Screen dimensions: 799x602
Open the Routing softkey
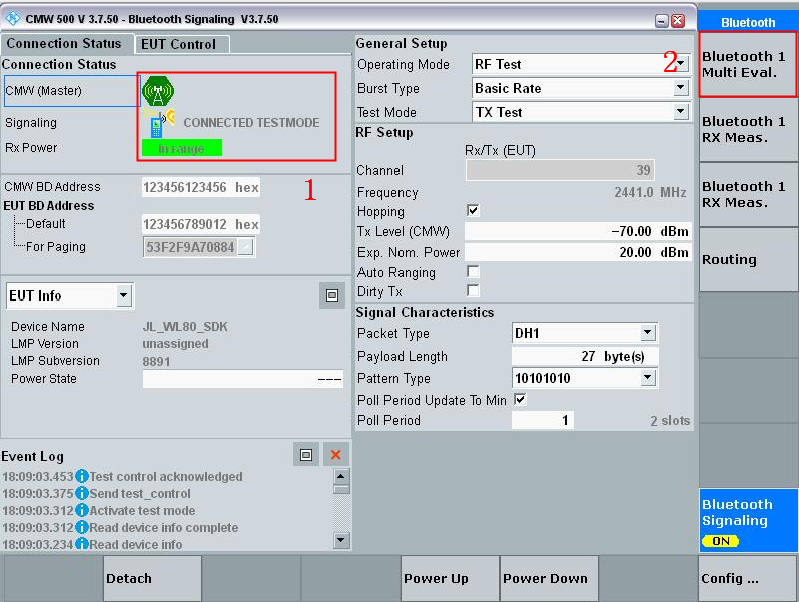[x=748, y=259]
